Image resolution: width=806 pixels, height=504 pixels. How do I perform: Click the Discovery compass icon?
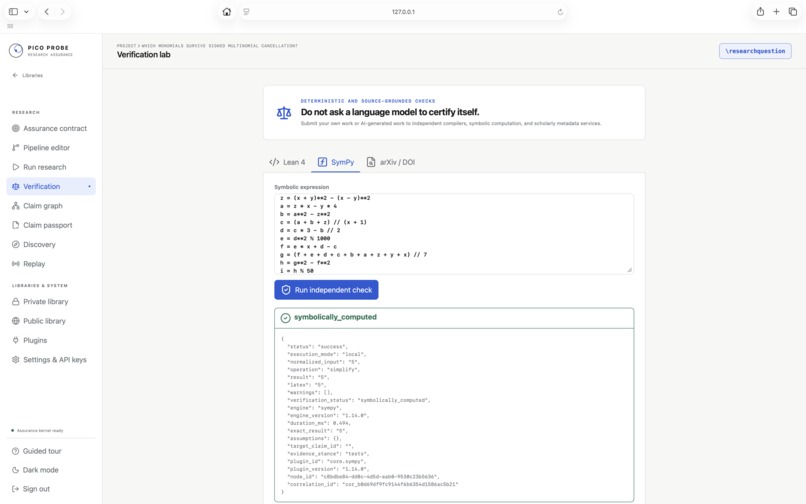(x=15, y=244)
